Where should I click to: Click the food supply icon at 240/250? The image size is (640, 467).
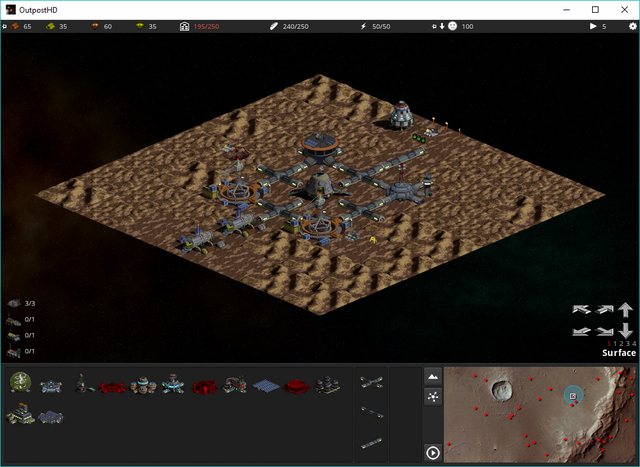coord(273,26)
